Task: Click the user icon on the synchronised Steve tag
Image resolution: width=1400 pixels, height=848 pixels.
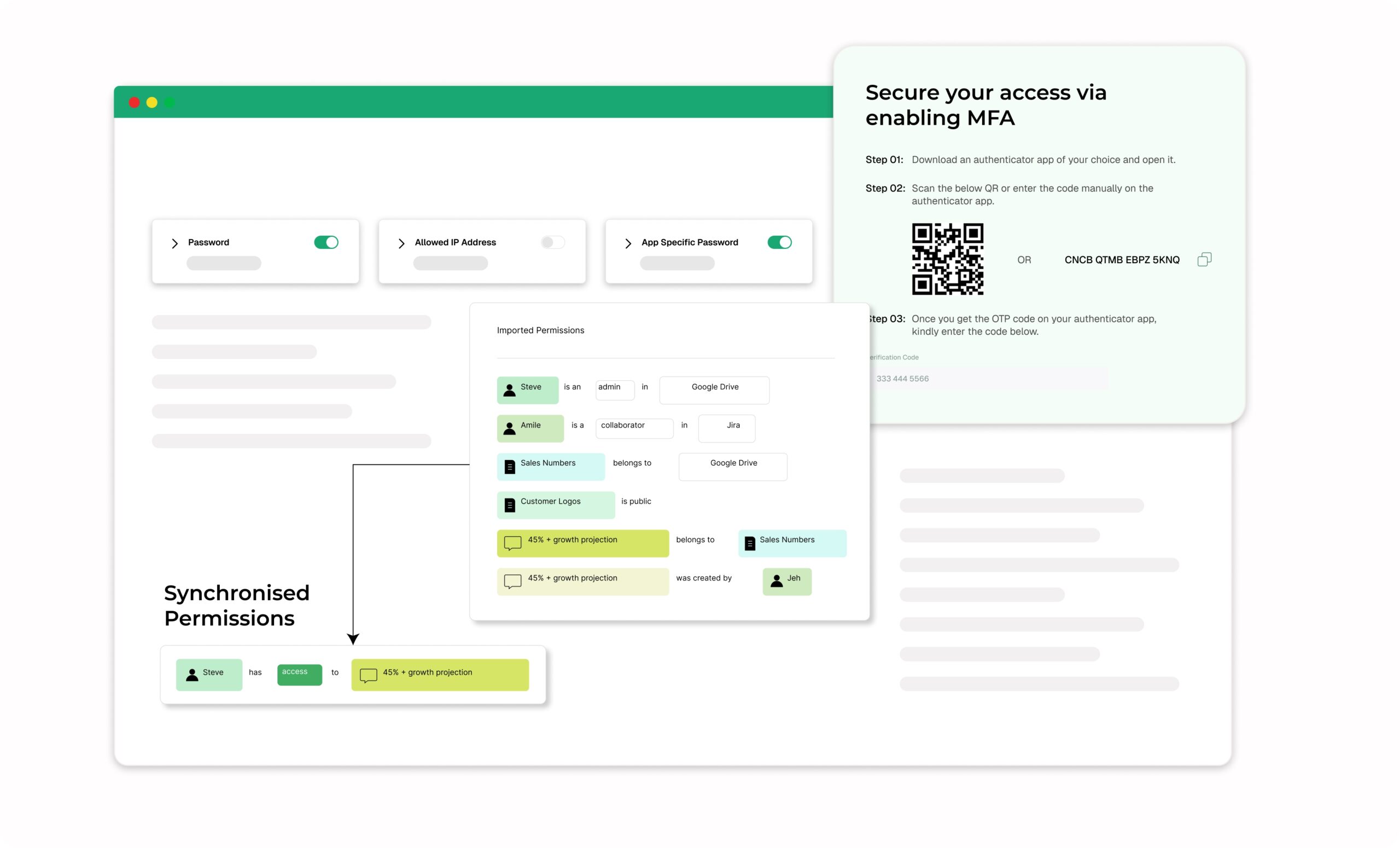Action: [x=192, y=675]
